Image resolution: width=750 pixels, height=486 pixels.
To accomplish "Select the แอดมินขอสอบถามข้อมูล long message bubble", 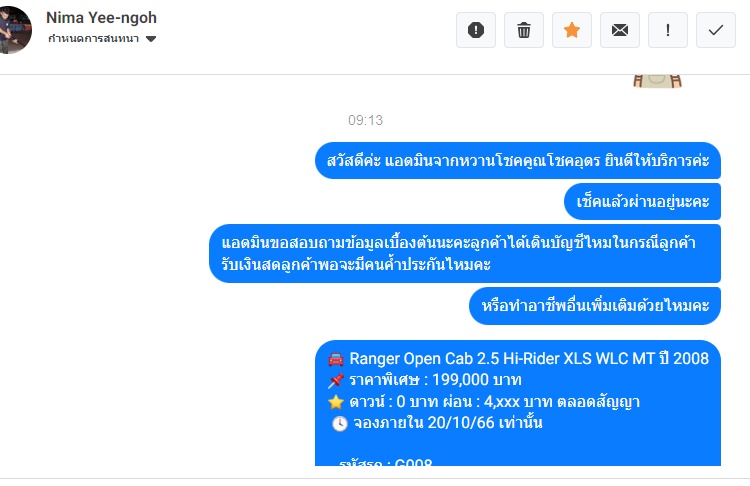I will pyautogui.click(x=464, y=254).
